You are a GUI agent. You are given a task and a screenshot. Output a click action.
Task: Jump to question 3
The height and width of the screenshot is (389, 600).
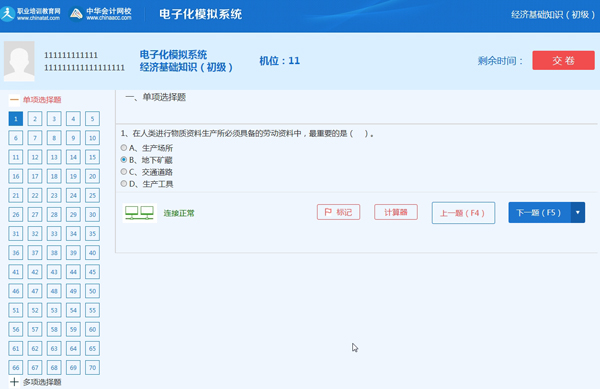point(54,119)
